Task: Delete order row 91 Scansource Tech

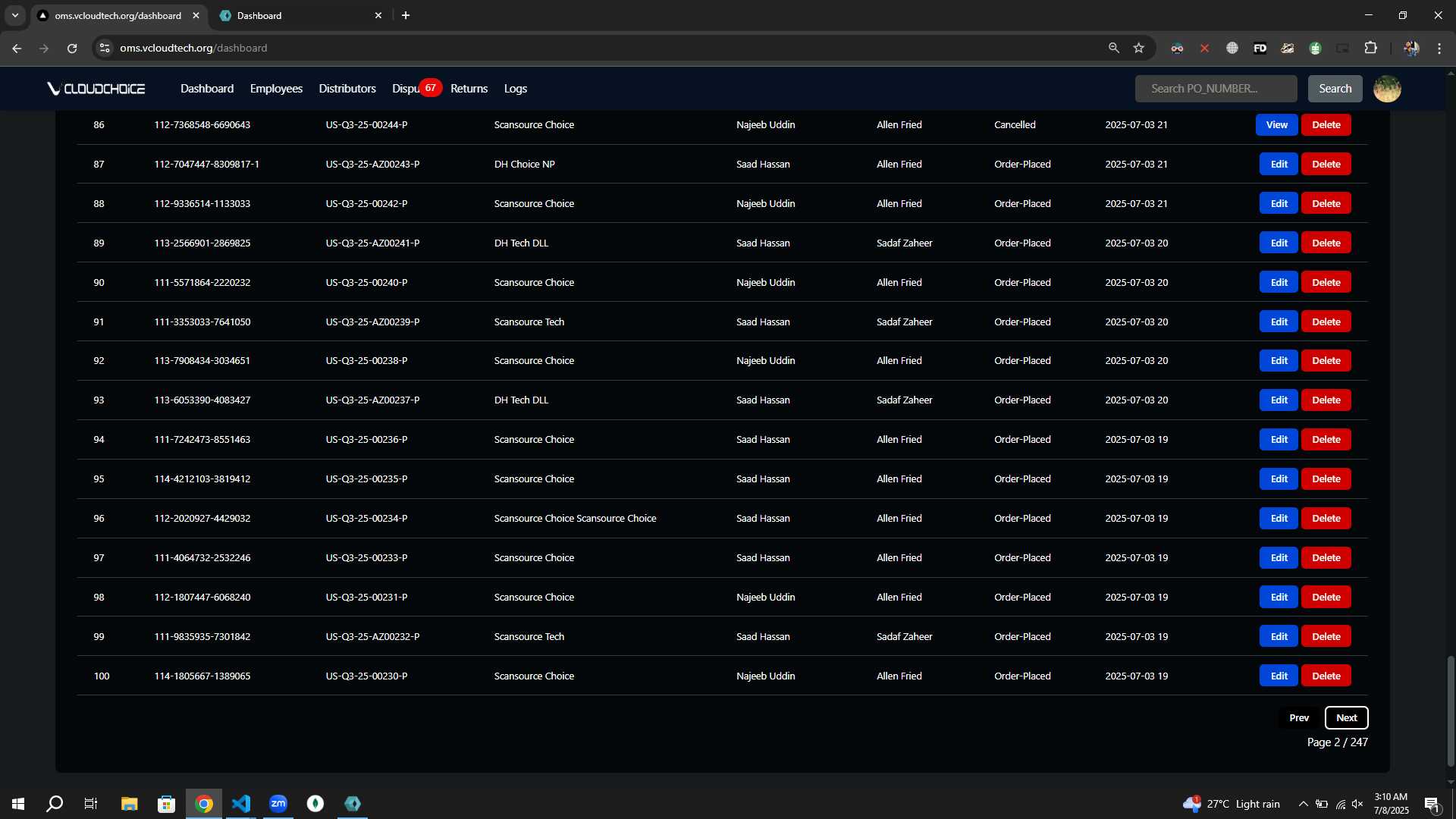Action: coord(1326,322)
